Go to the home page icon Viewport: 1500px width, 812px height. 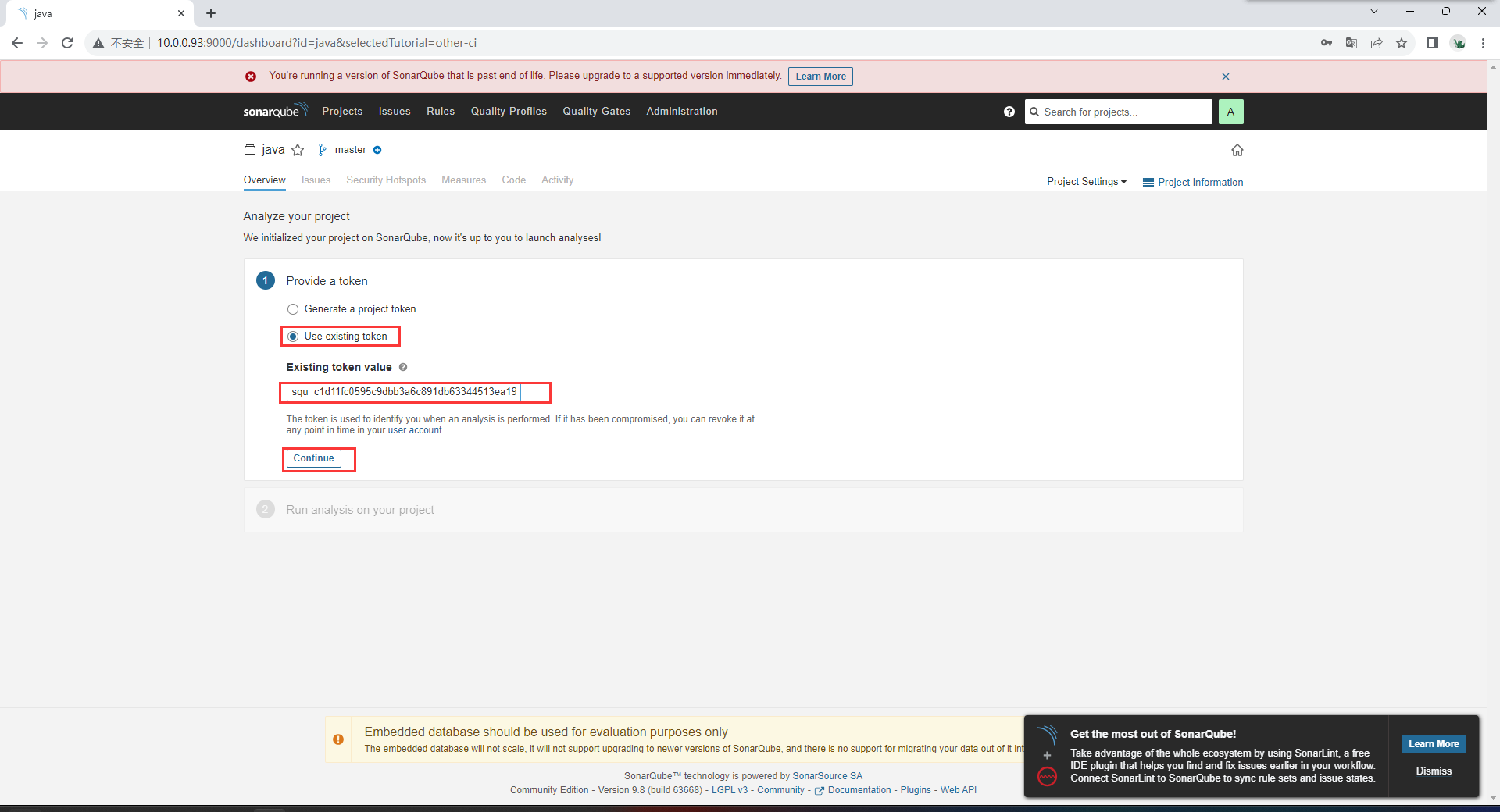(1237, 150)
